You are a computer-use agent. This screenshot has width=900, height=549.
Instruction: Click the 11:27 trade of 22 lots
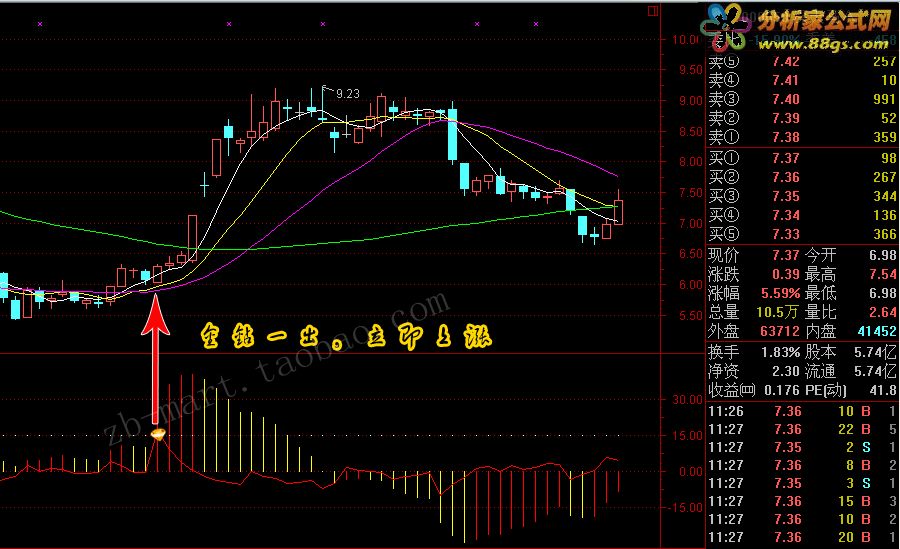tap(802, 429)
